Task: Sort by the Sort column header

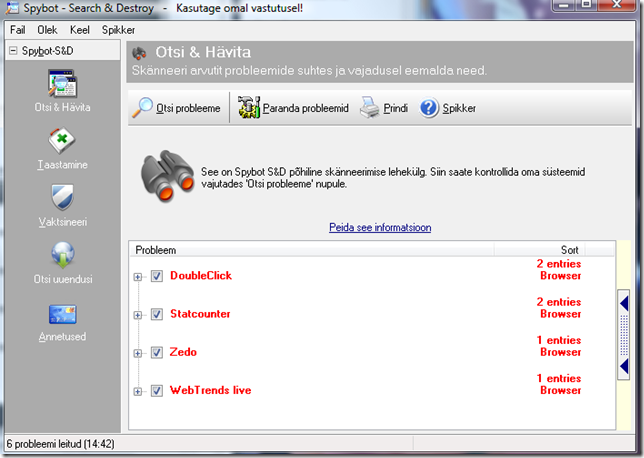Action: click(x=540, y=250)
